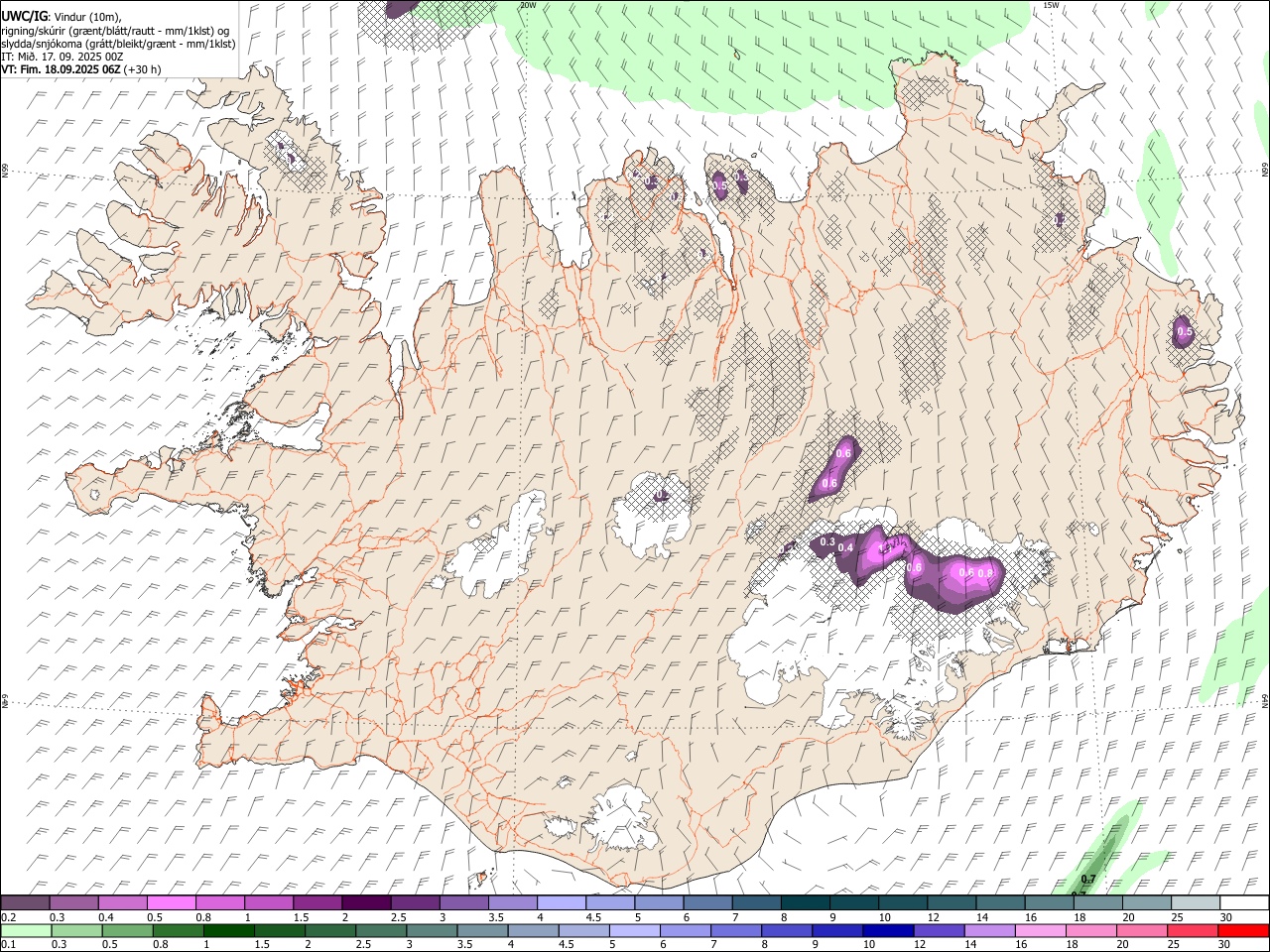The height and width of the screenshot is (952, 1270).
Task: Click the 'UWC/IG: Vindur (10m)' title text
Action: pyautogui.click(x=62, y=17)
